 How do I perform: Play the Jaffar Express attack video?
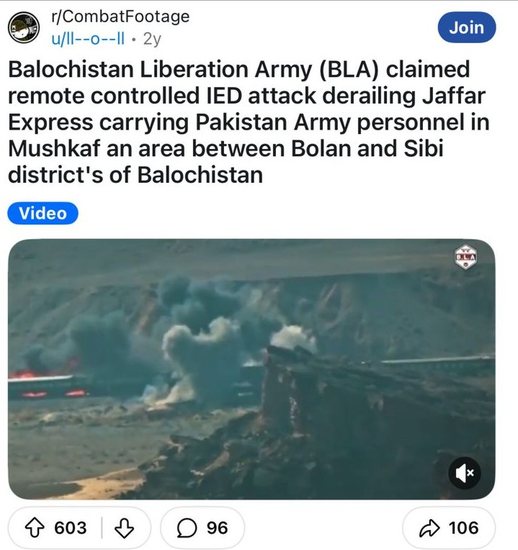(x=251, y=369)
